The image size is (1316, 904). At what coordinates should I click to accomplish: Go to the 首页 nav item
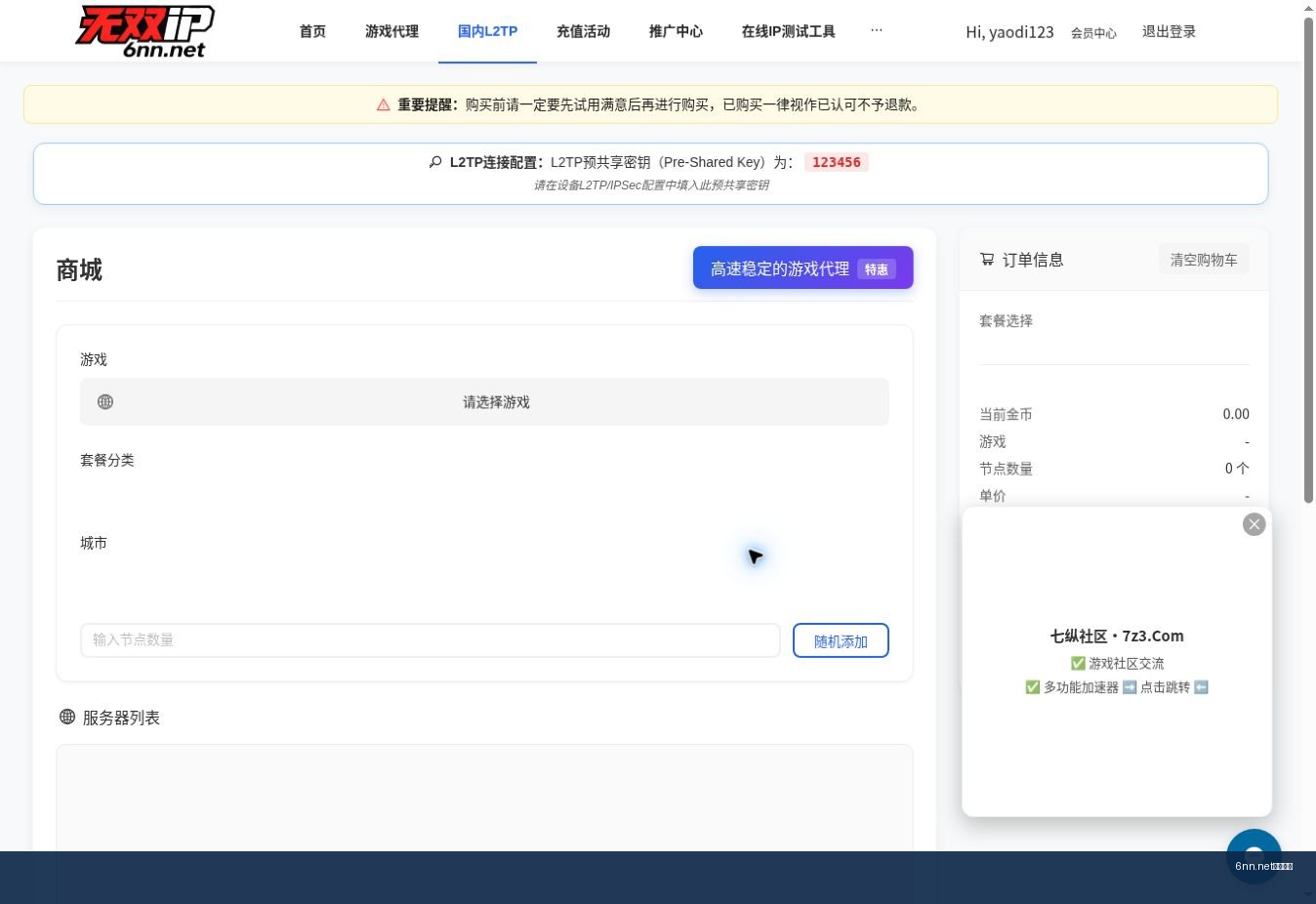click(x=312, y=31)
